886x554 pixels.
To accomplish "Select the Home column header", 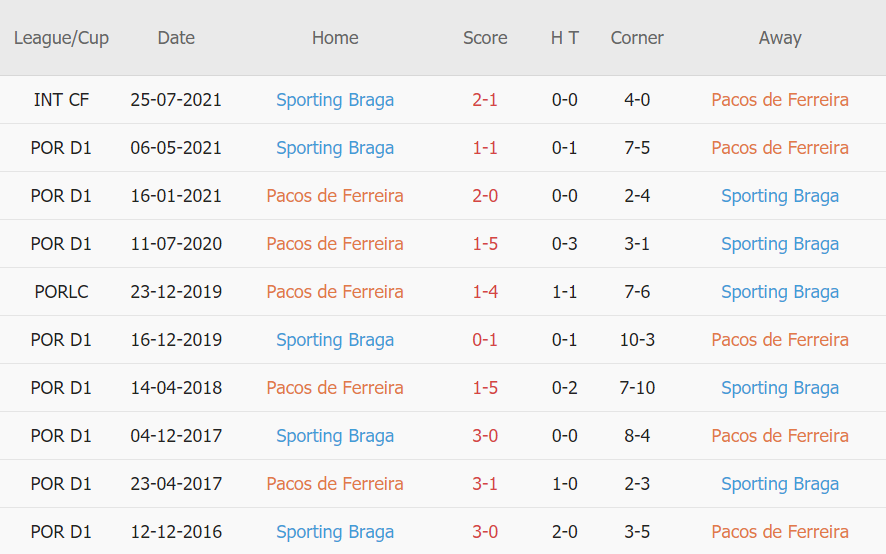I will (x=335, y=38).
